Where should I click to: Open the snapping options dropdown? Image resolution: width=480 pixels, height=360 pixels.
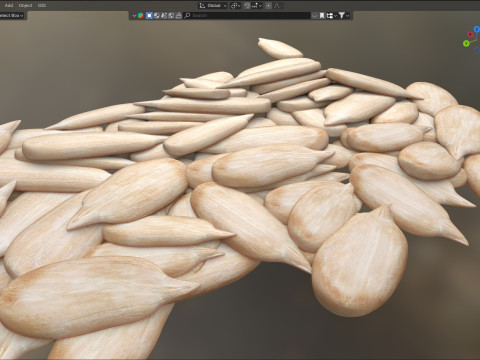point(257,6)
